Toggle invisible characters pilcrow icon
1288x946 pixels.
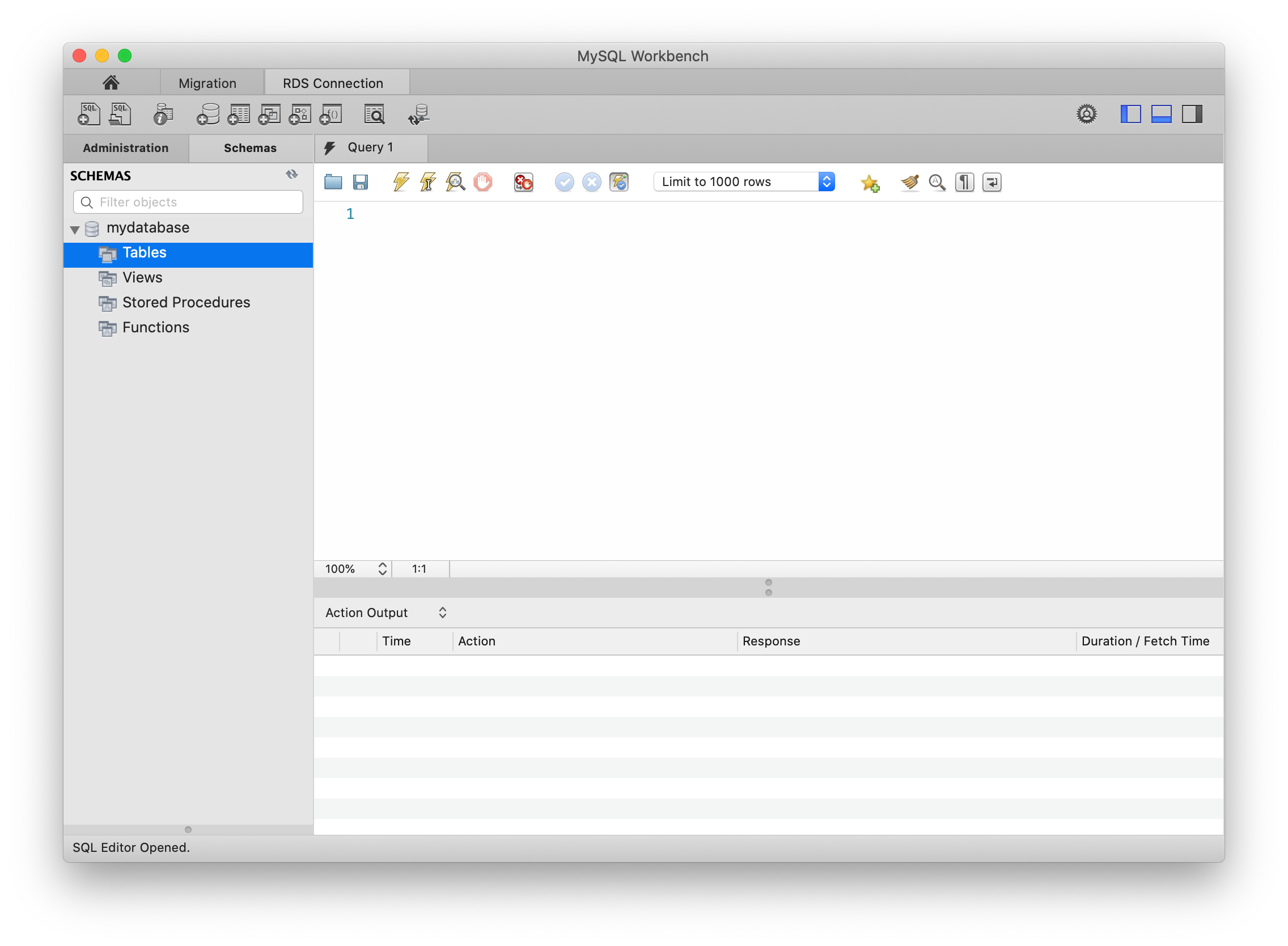964,182
